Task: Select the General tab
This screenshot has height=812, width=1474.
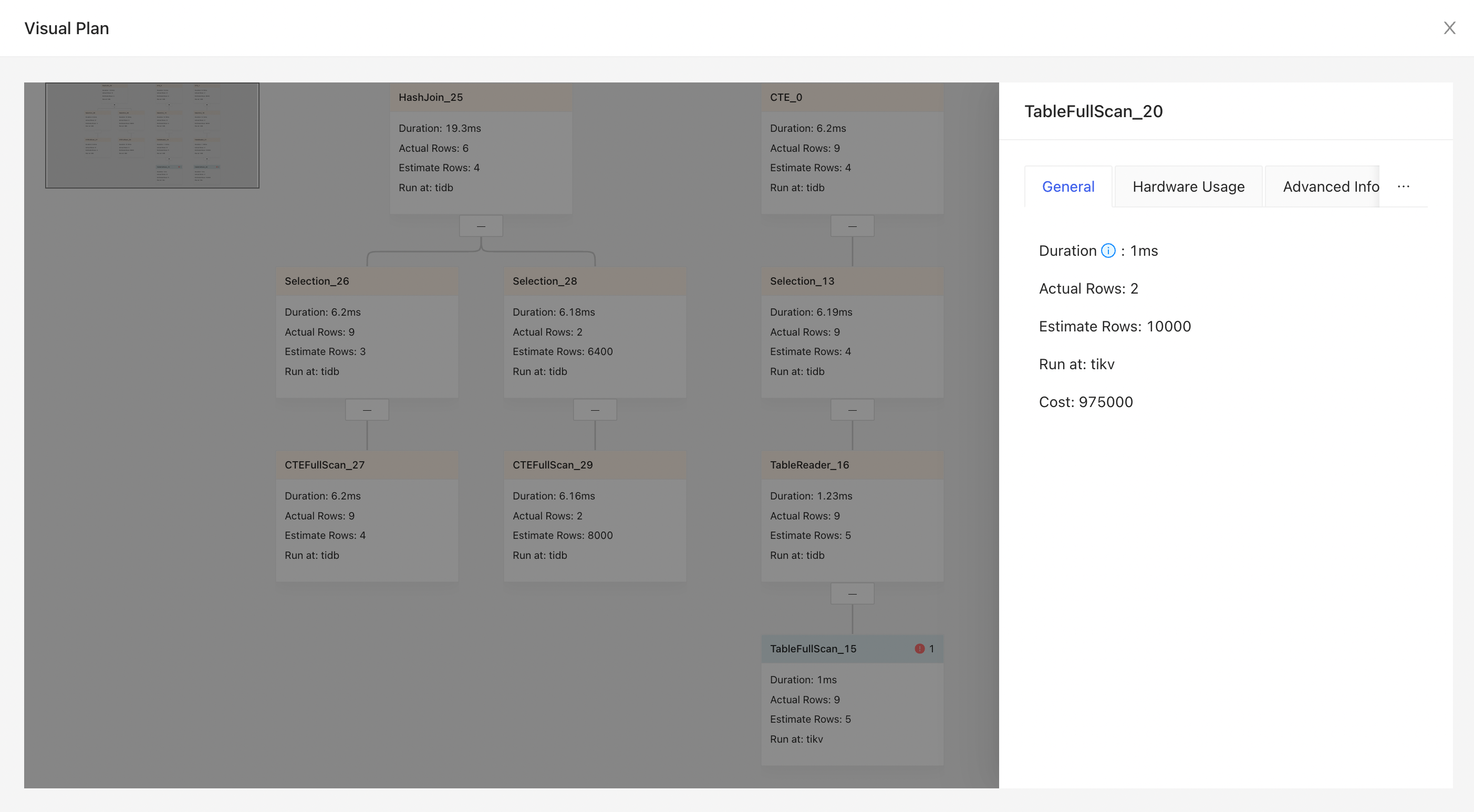Action: point(1068,186)
